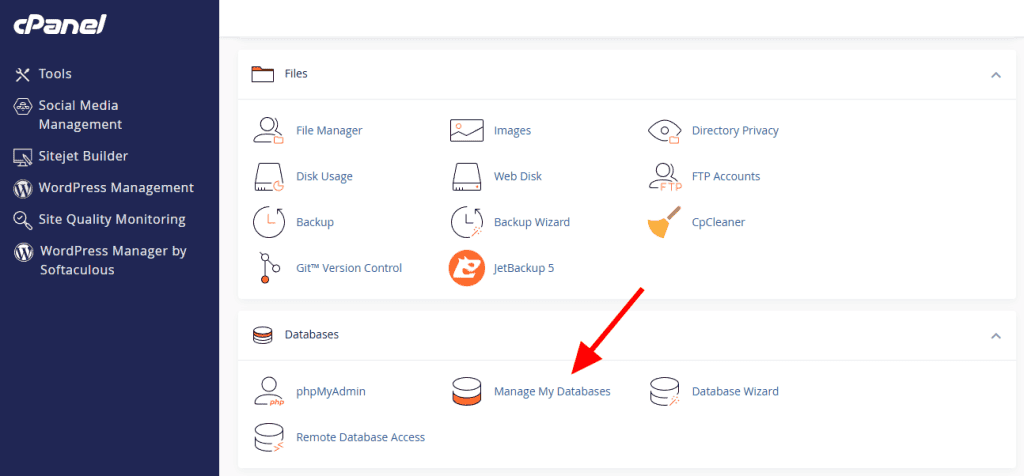Click the Manage My Databases cylinder icon

(466, 392)
